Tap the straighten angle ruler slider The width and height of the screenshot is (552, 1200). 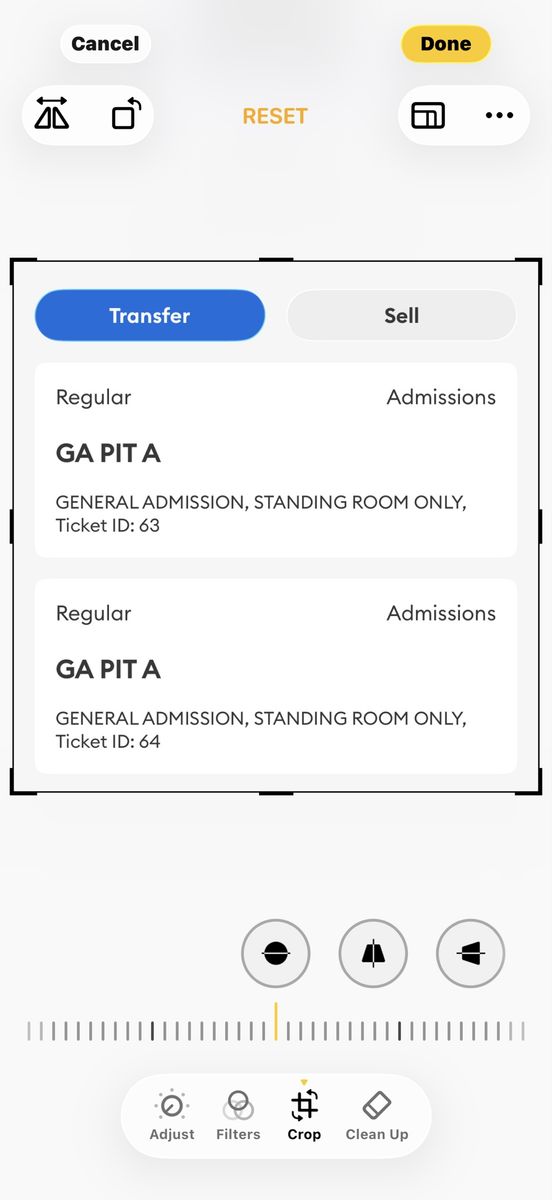click(x=276, y=1030)
